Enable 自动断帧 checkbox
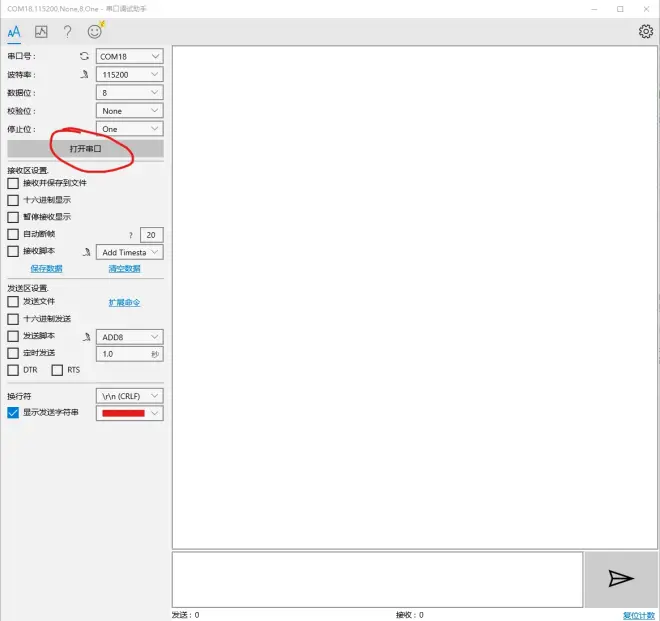This screenshot has height=621, width=660. [13, 234]
